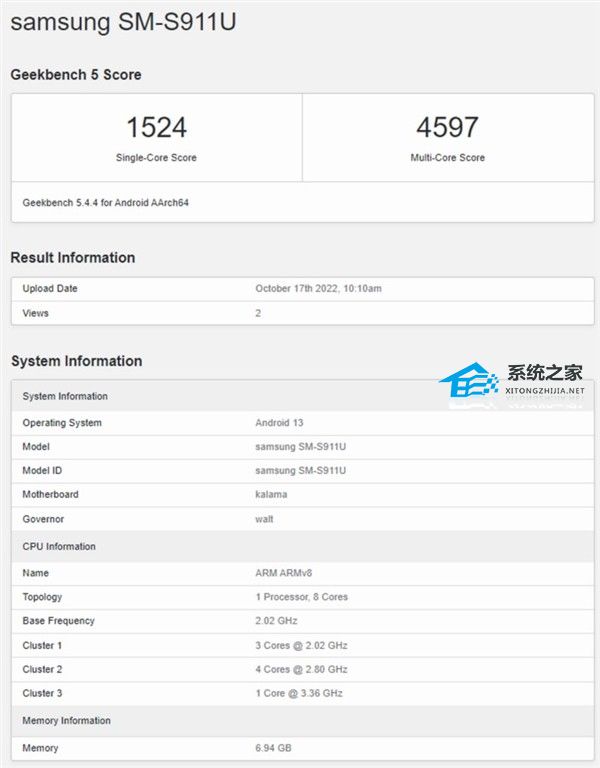The height and width of the screenshot is (768, 600).
Task: Click the 'CPU Information' section header
Action: [x=303, y=547]
